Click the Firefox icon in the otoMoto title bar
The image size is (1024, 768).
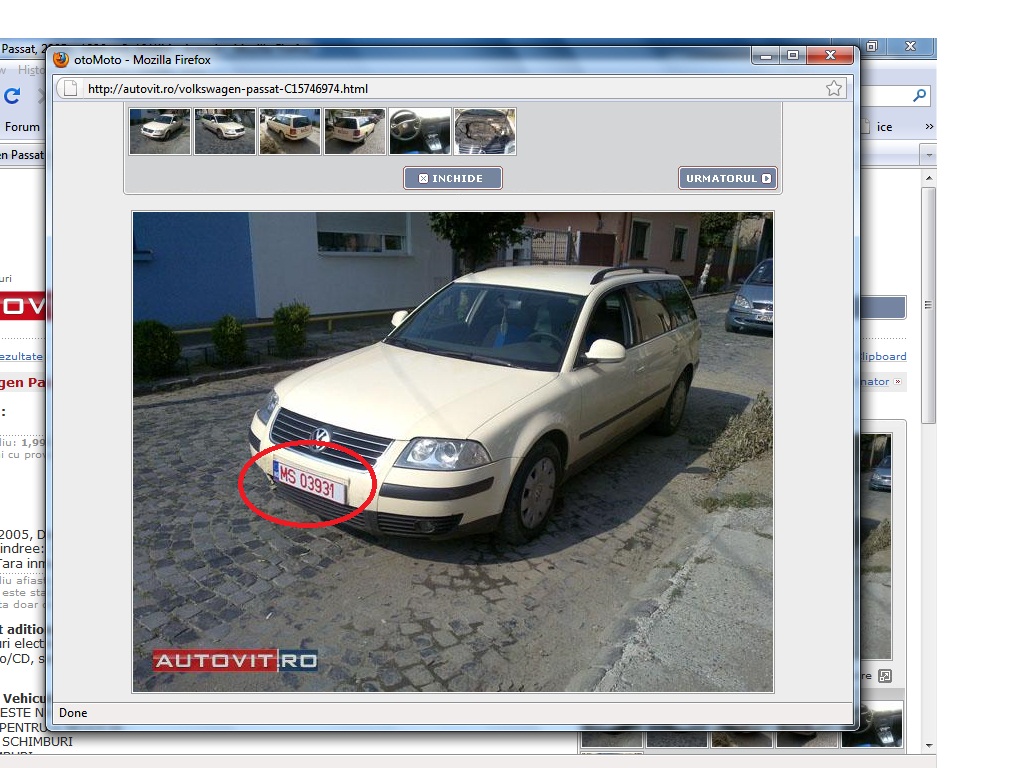[x=61, y=60]
